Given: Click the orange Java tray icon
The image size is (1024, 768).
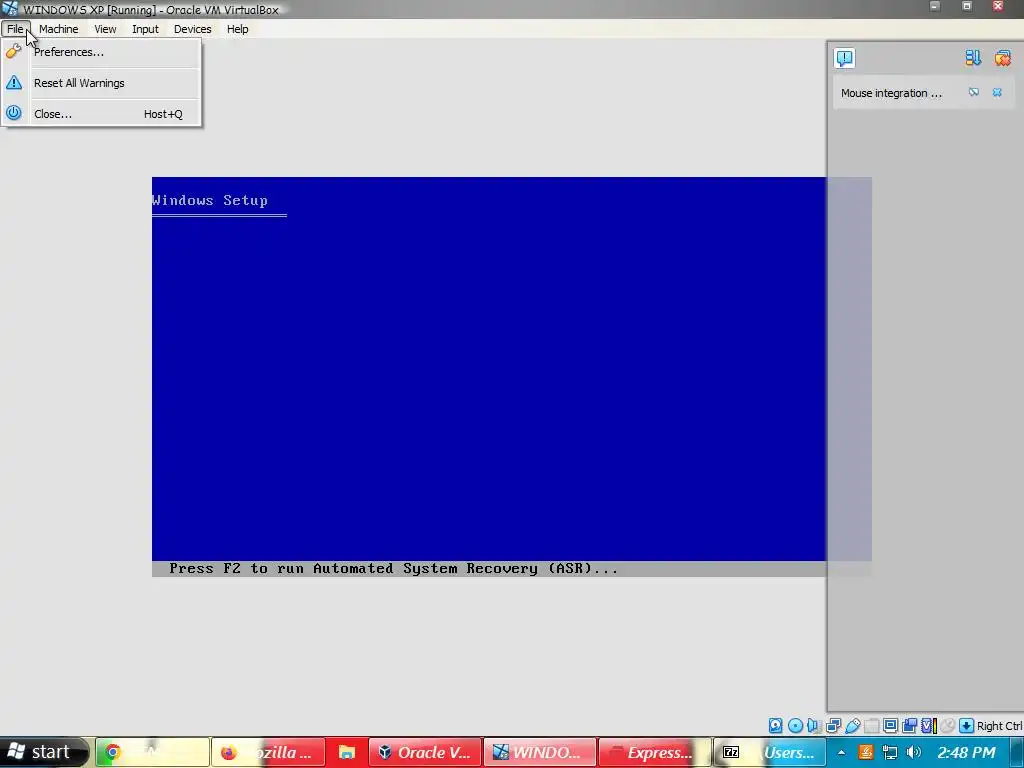Looking at the screenshot, I should tap(866, 752).
